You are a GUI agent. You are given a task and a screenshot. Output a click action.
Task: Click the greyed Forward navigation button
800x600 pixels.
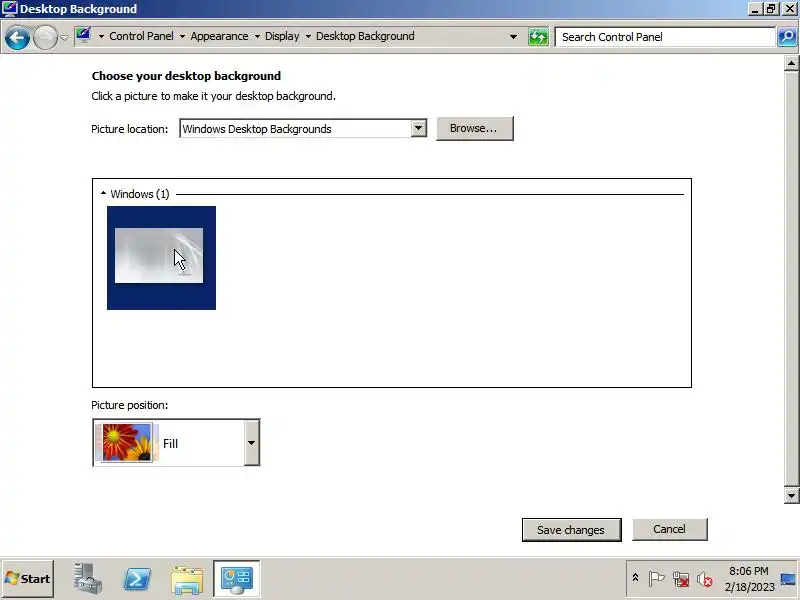(45, 38)
